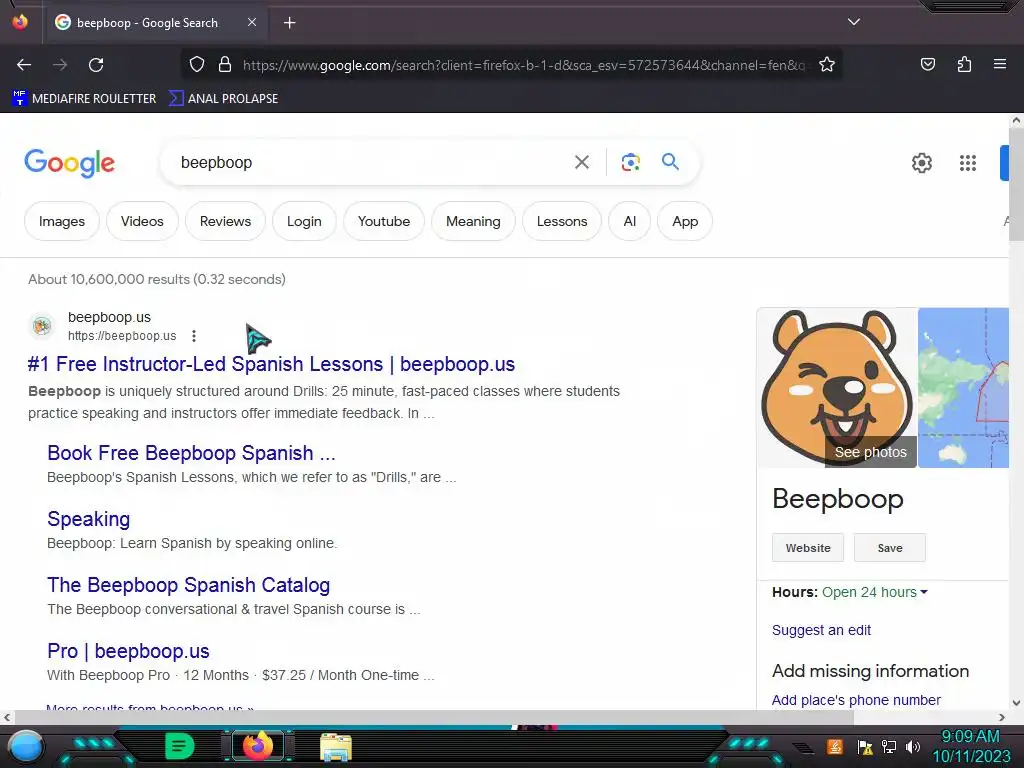
Task: Select the Youtube filter chip
Action: [x=384, y=221]
